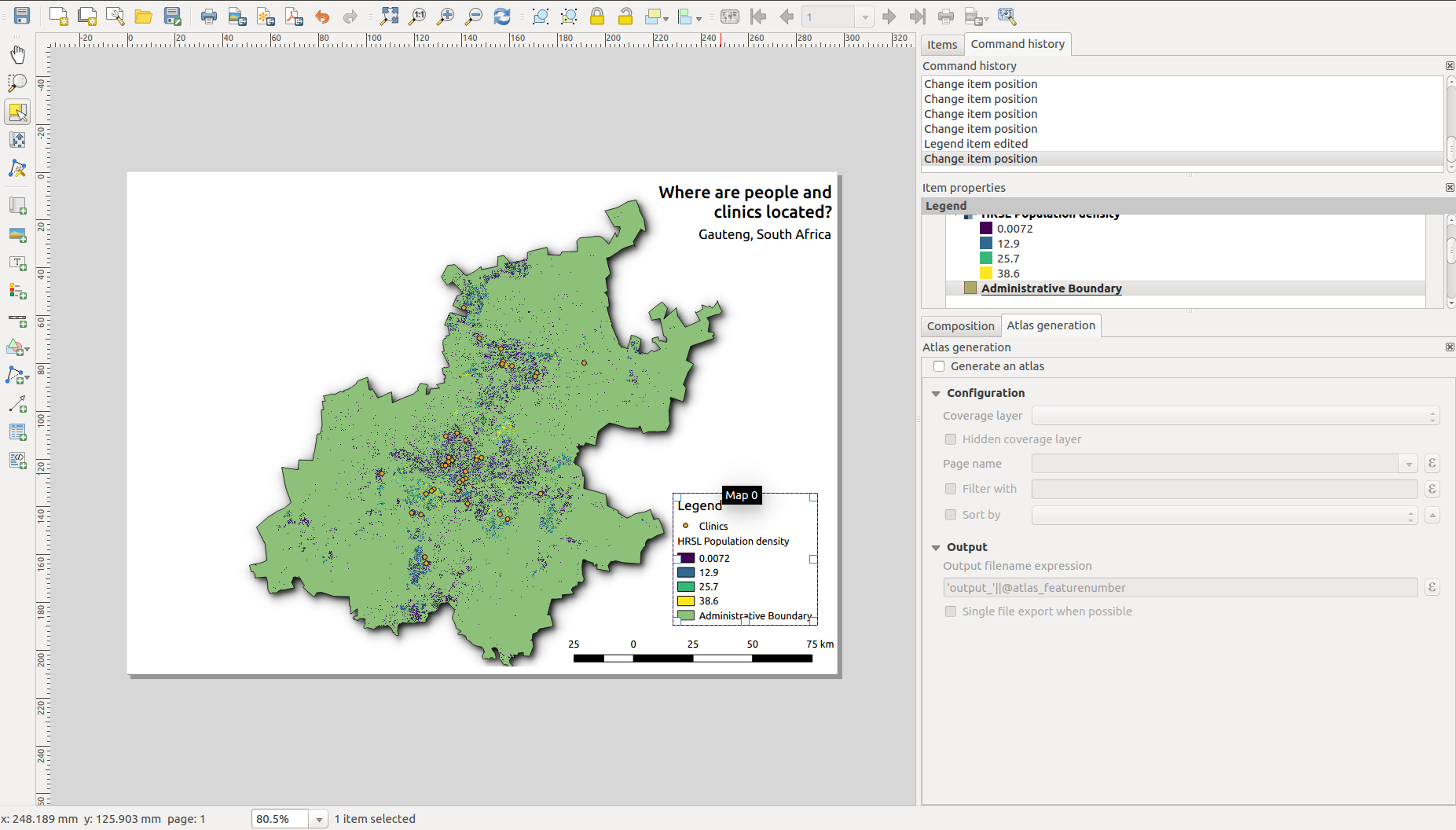Viewport: 1456px width, 830px height.
Task: Add a new scalebar item
Action: click(x=17, y=320)
